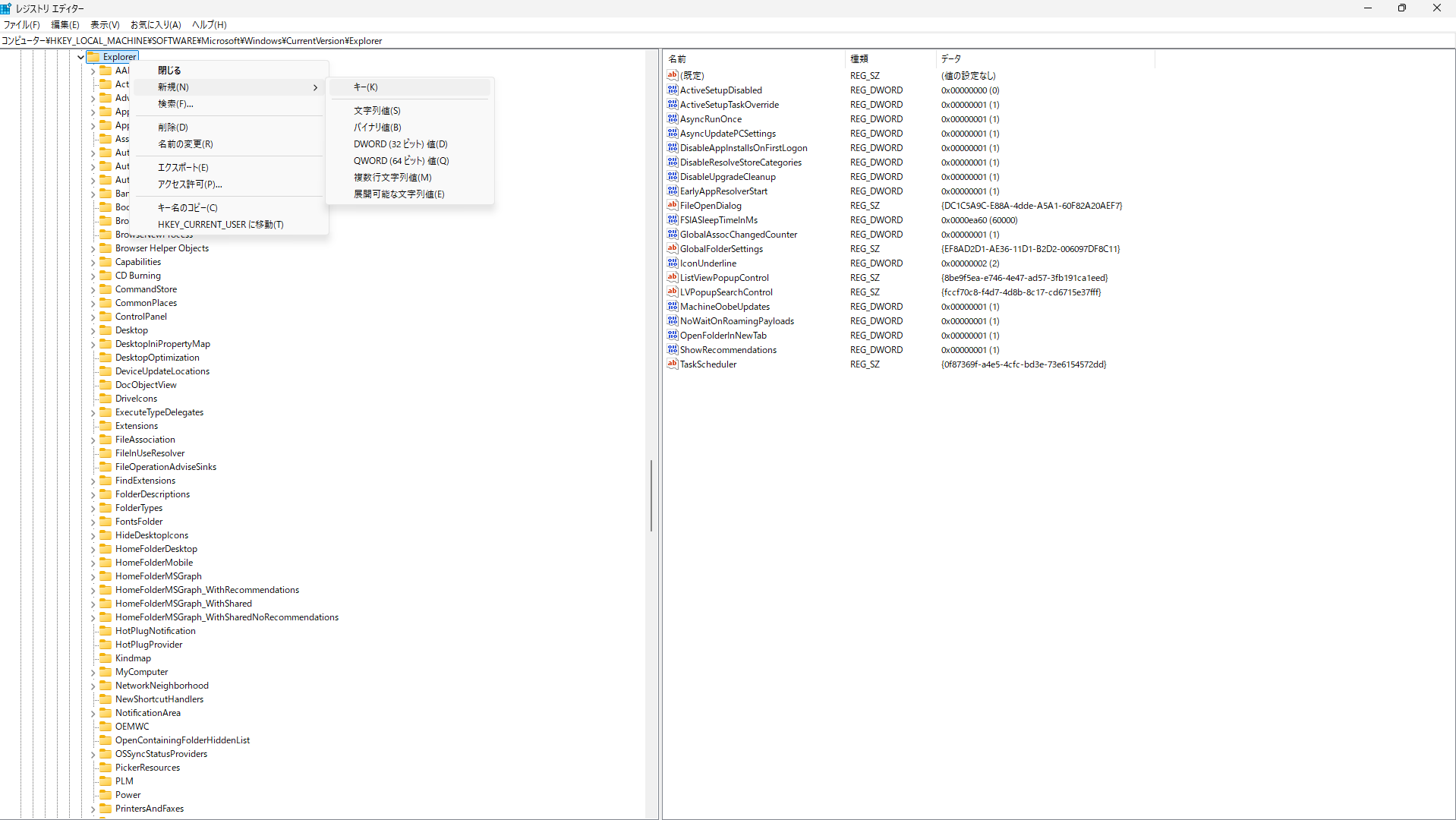The height and width of the screenshot is (820, 1456).
Task: Collapse the Explorer key tree node
Action: pyautogui.click(x=80, y=57)
